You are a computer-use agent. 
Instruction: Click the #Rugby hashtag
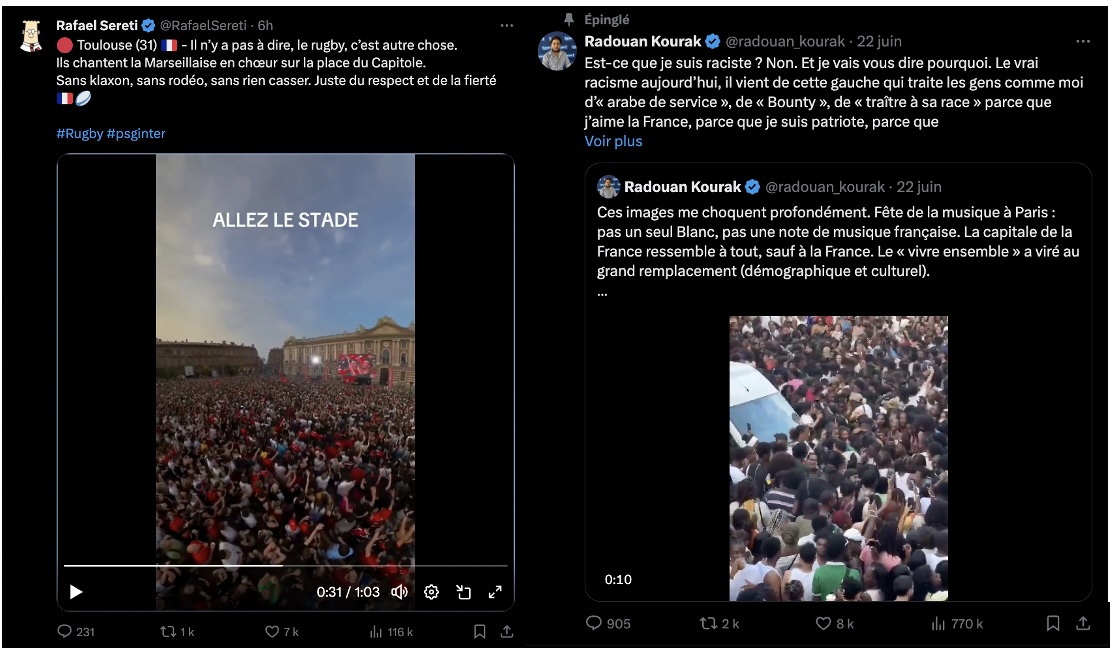[x=79, y=133]
